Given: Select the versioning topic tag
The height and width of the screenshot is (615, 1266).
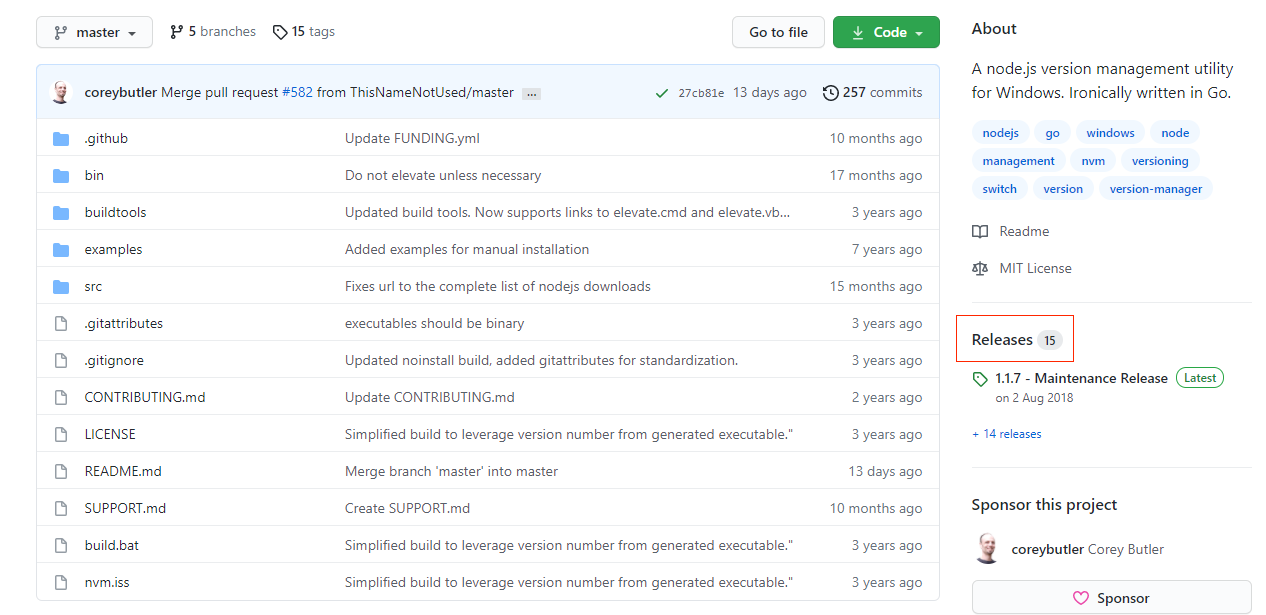Looking at the screenshot, I should coord(1160,161).
